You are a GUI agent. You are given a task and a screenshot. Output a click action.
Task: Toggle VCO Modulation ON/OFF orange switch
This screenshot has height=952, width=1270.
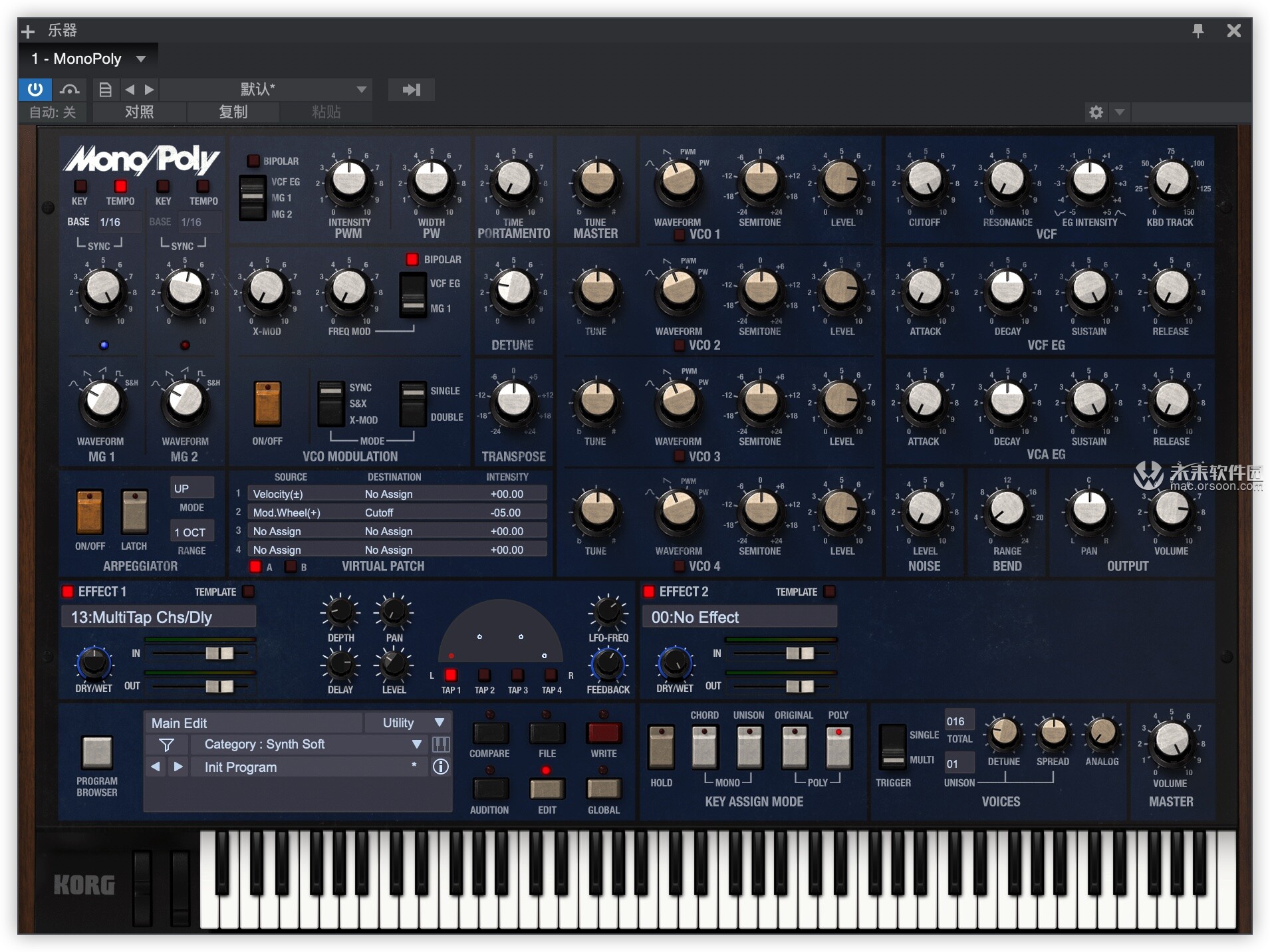point(267,404)
